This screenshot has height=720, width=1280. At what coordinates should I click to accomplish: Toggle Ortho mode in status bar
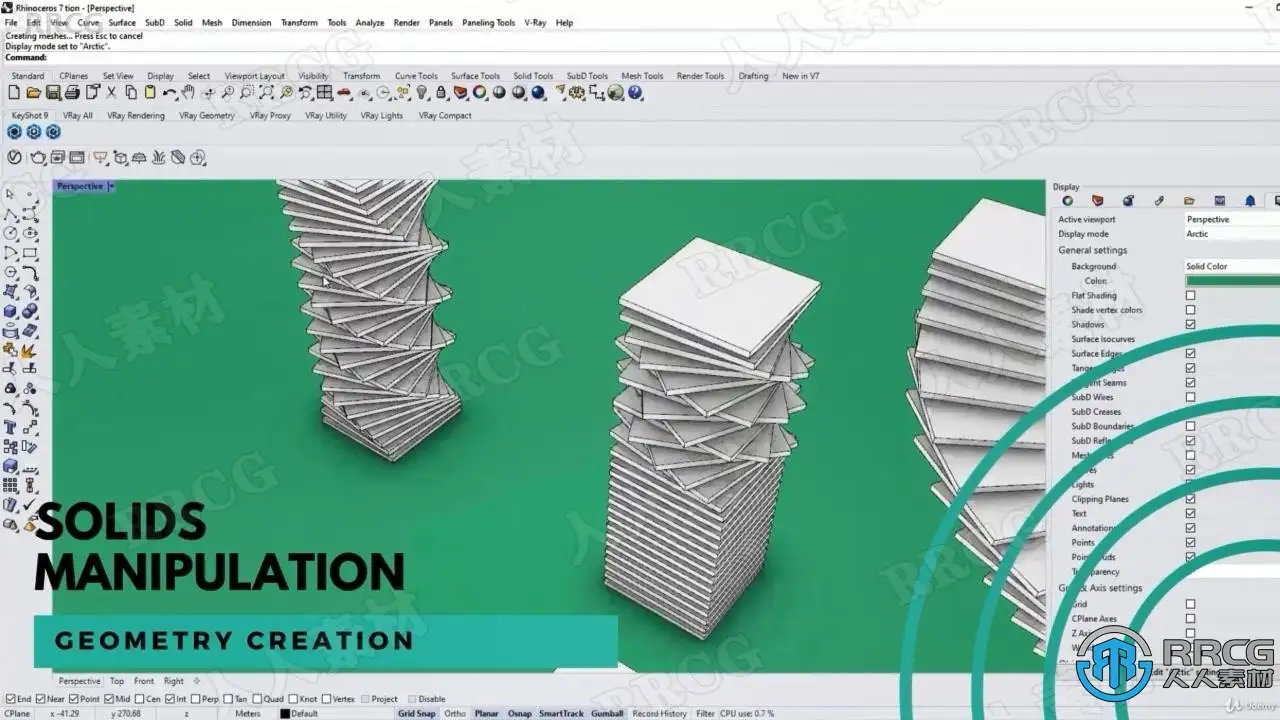(455, 714)
